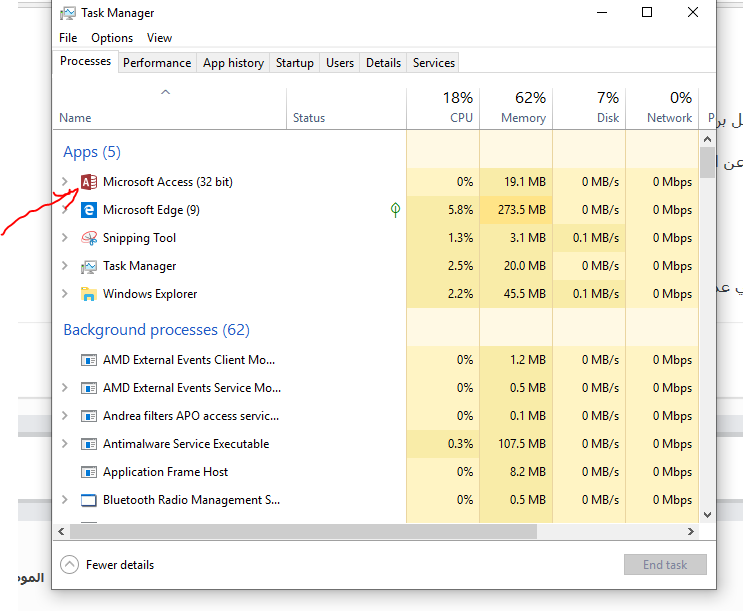This screenshot has height=611, width=743.
Task: Click the green leaf status icon for Edge
Action: click(395, 210)
